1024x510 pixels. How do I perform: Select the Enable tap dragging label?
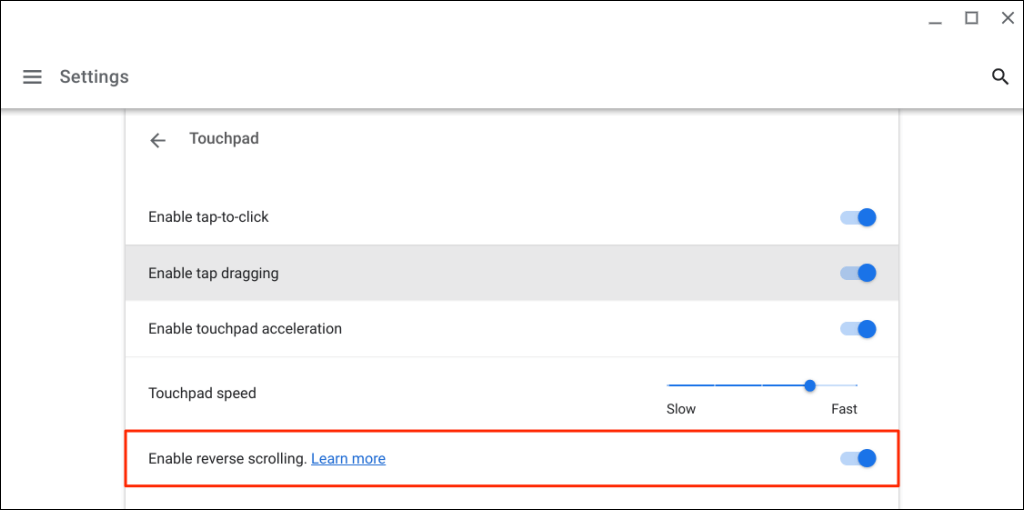click(x=213, y=273)
